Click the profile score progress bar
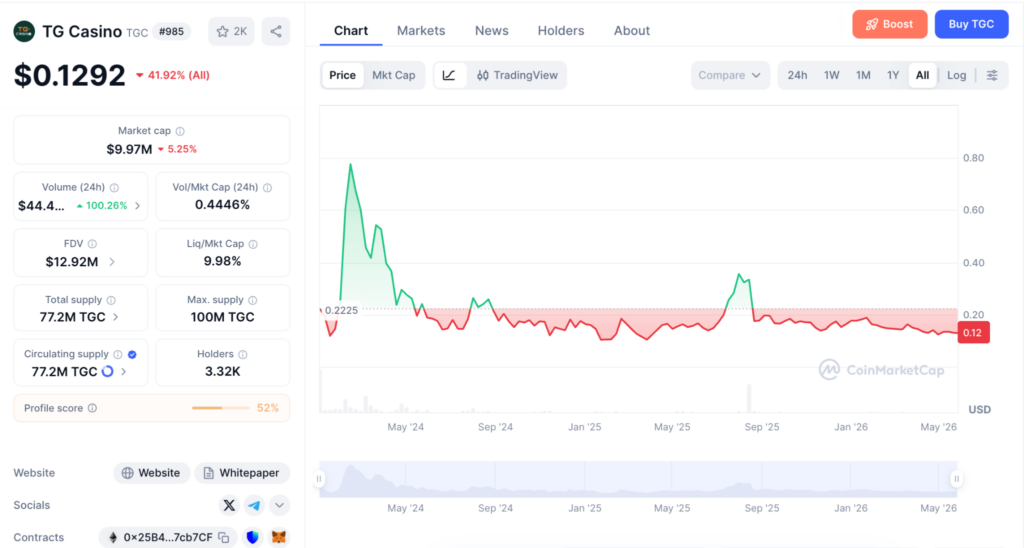 coord(221,408)
